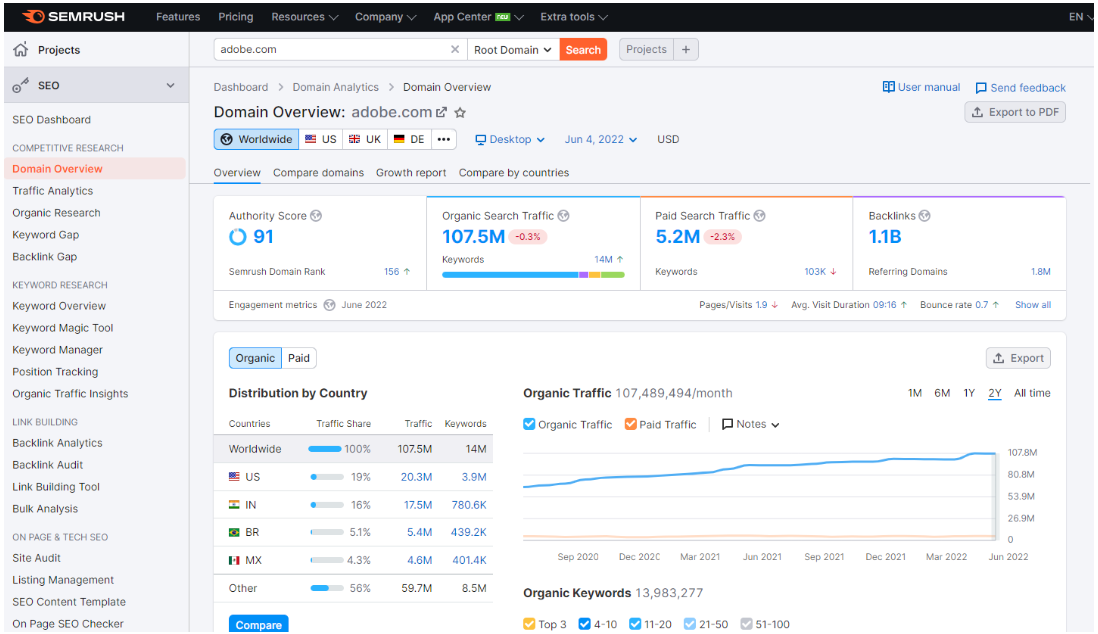
Task: Open Site Audit in sidebar
Action: pos(36,558)
